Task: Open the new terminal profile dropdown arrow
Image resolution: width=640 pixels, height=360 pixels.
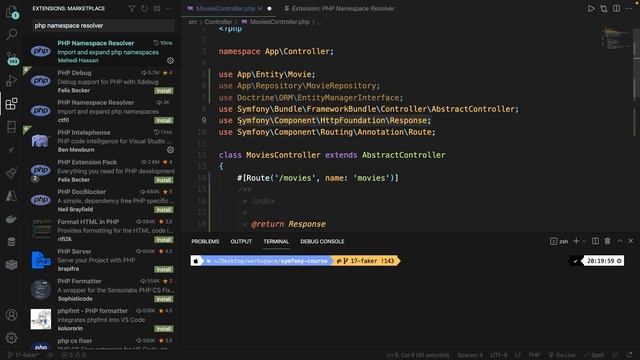Action: (584, 241)
